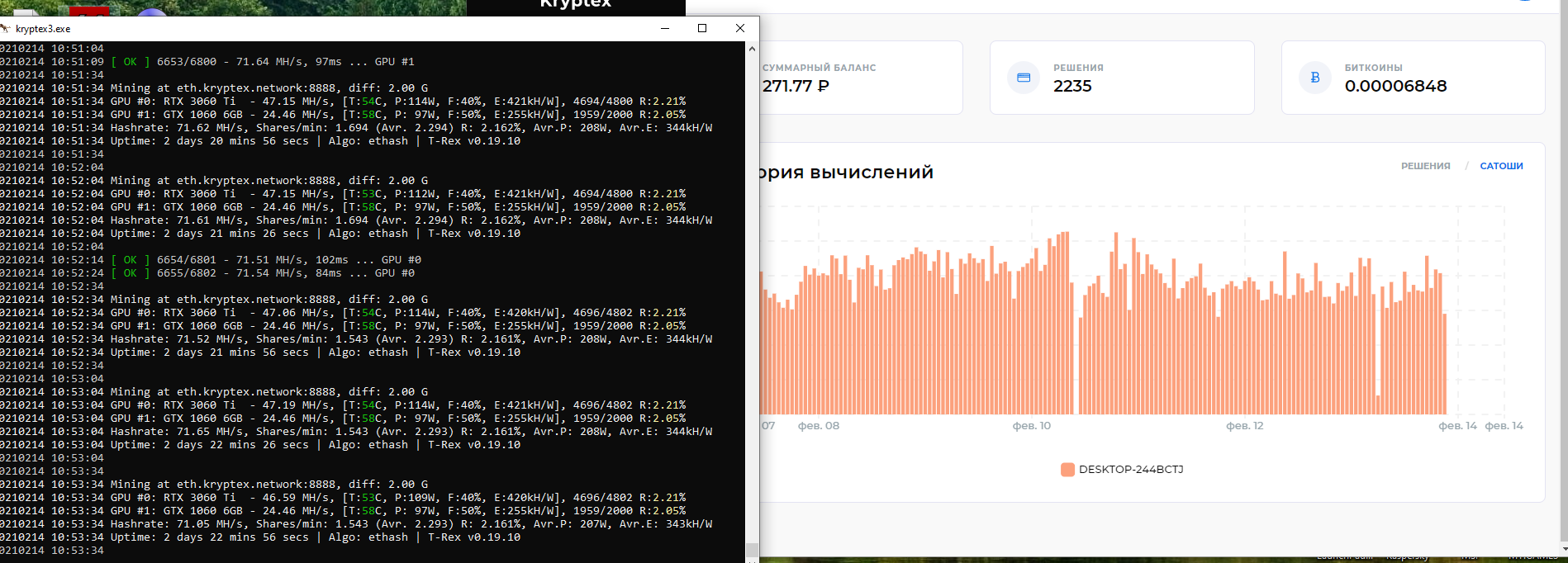Click the 'фев. 12' chart axis label
This screenshot has height=563, width=1568.
[x=1244, y=426]
